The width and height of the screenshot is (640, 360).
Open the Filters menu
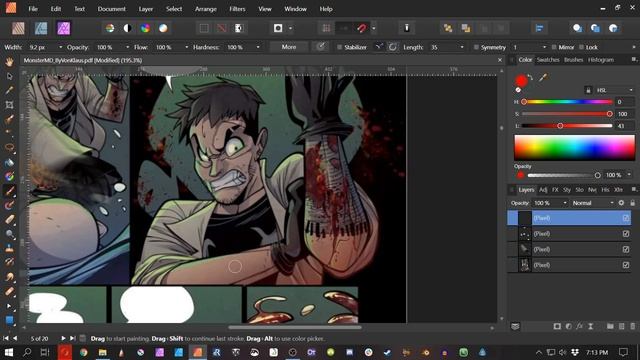pyautogui.click(x=237, y=9)
